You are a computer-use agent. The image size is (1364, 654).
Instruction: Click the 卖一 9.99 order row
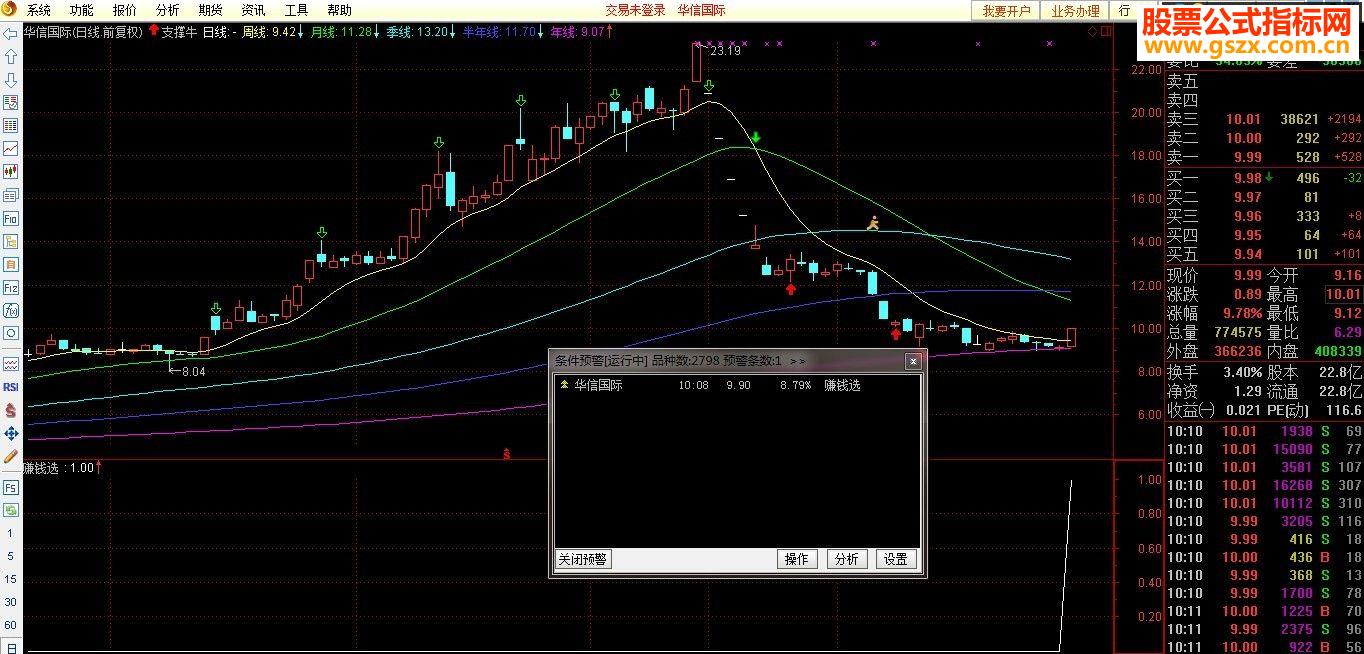coord(1264,157)
